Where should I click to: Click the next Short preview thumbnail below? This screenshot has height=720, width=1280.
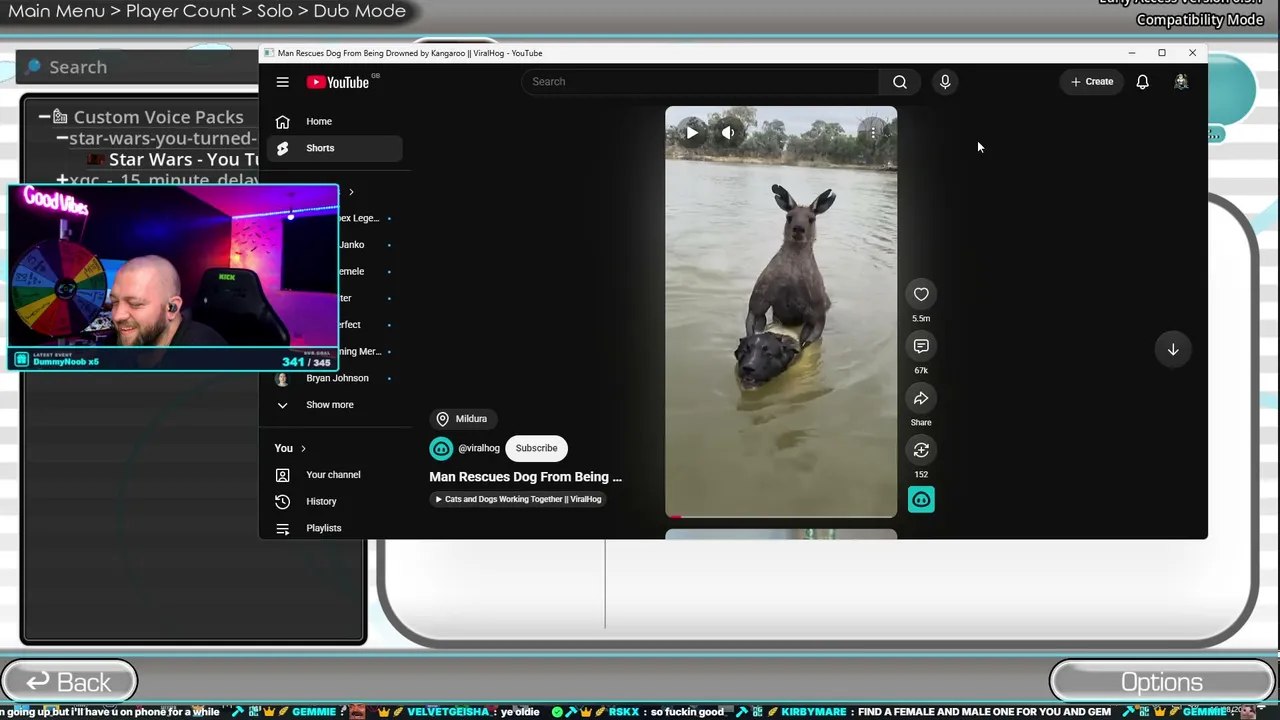(x=781, y=534)
